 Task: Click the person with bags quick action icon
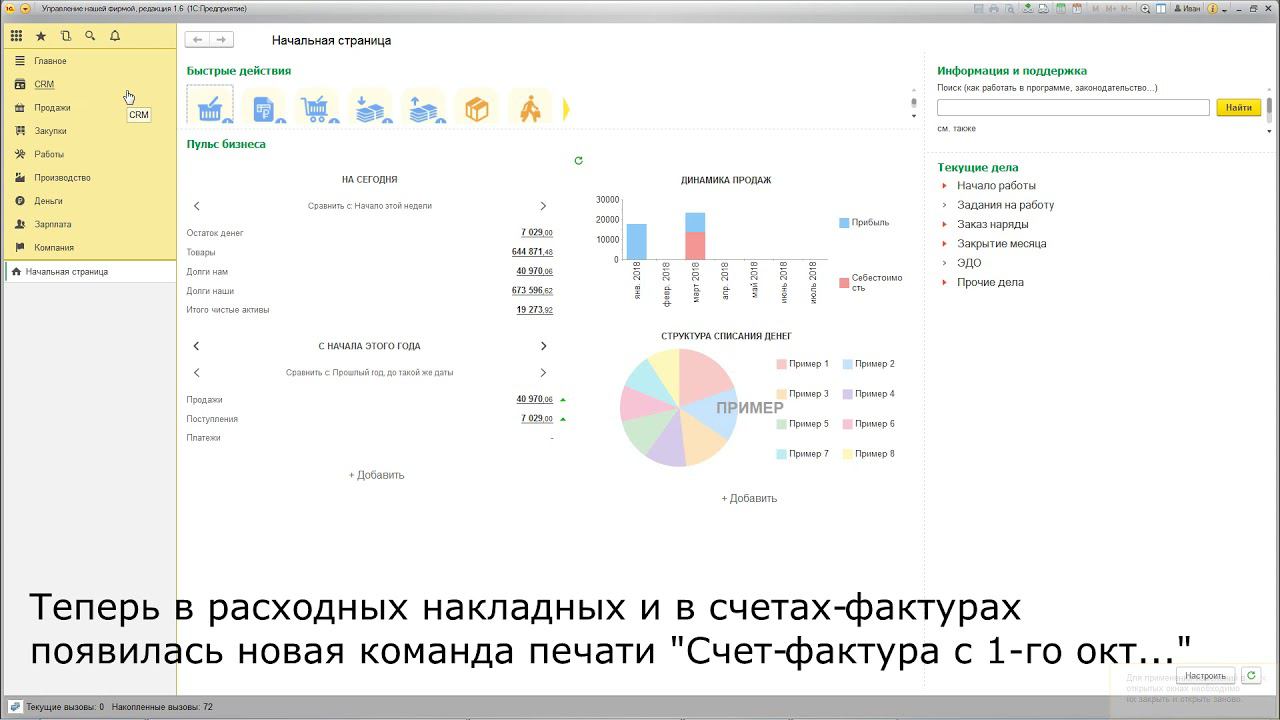pos(530,108)
